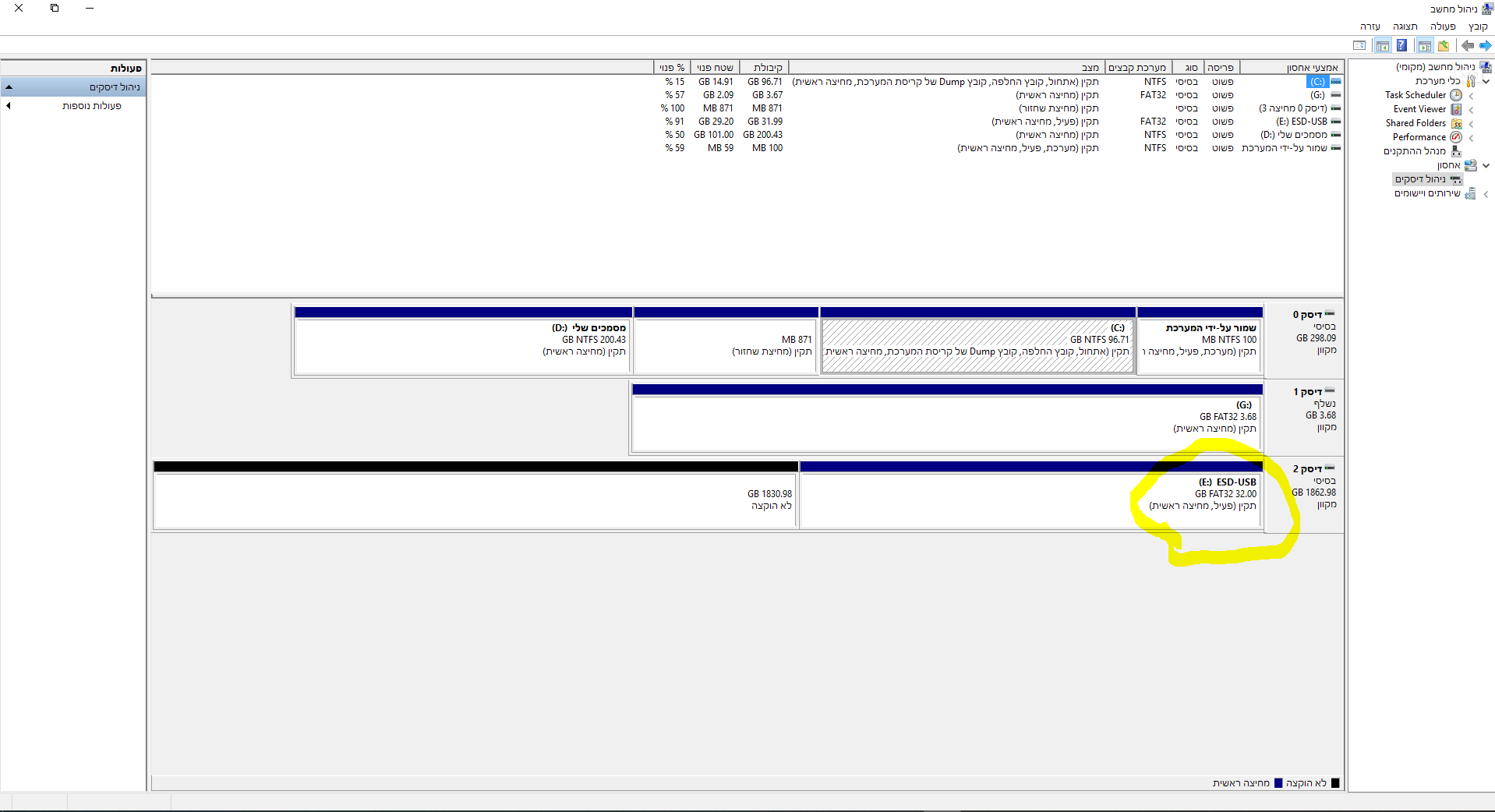The width and height of the screenshot is (1495, 812).
Task: Click the black לא הוקצה legend swatch
Action: click(1335, 783)
